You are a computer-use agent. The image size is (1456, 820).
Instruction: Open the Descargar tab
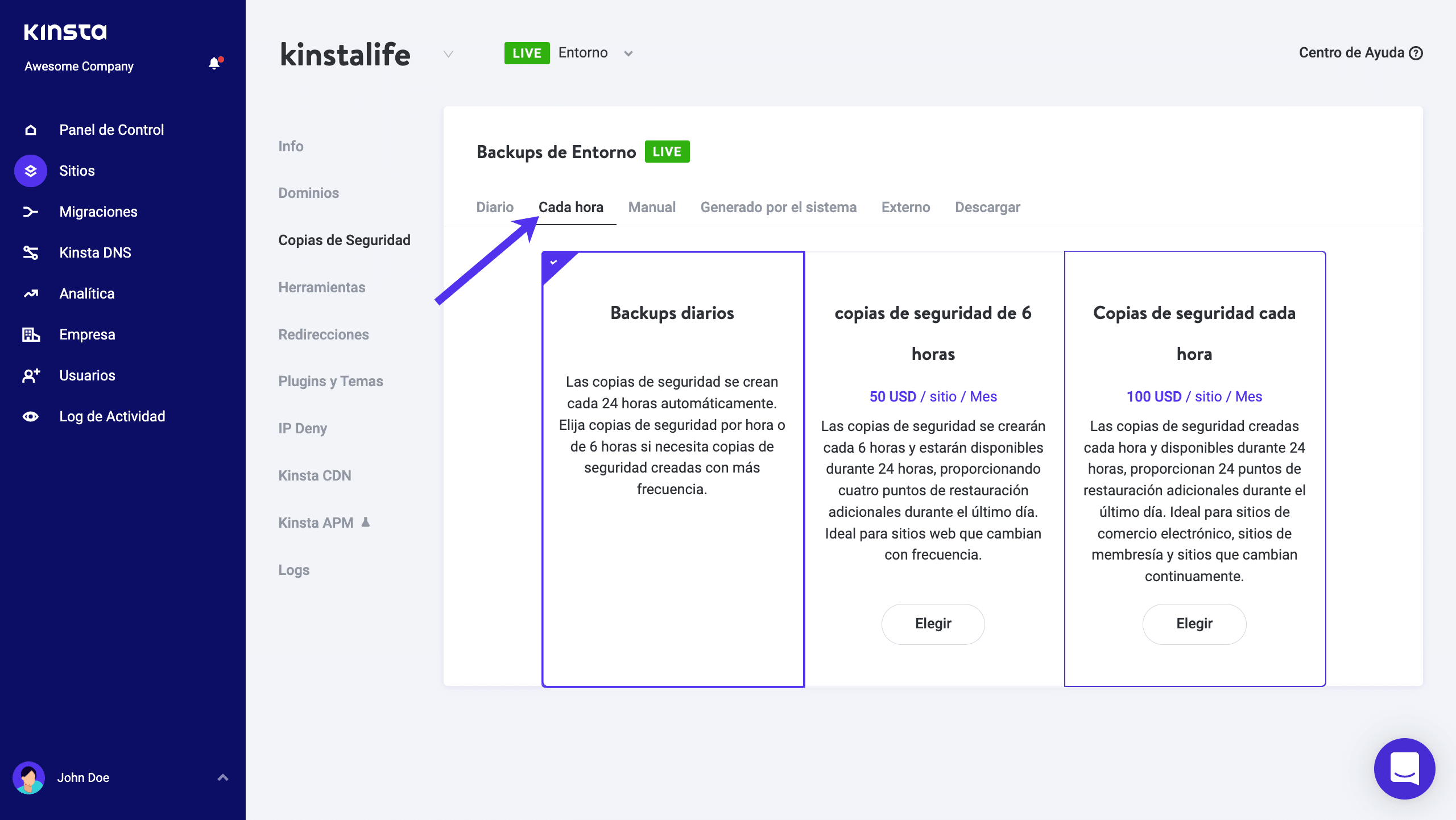tap(987, 207)
